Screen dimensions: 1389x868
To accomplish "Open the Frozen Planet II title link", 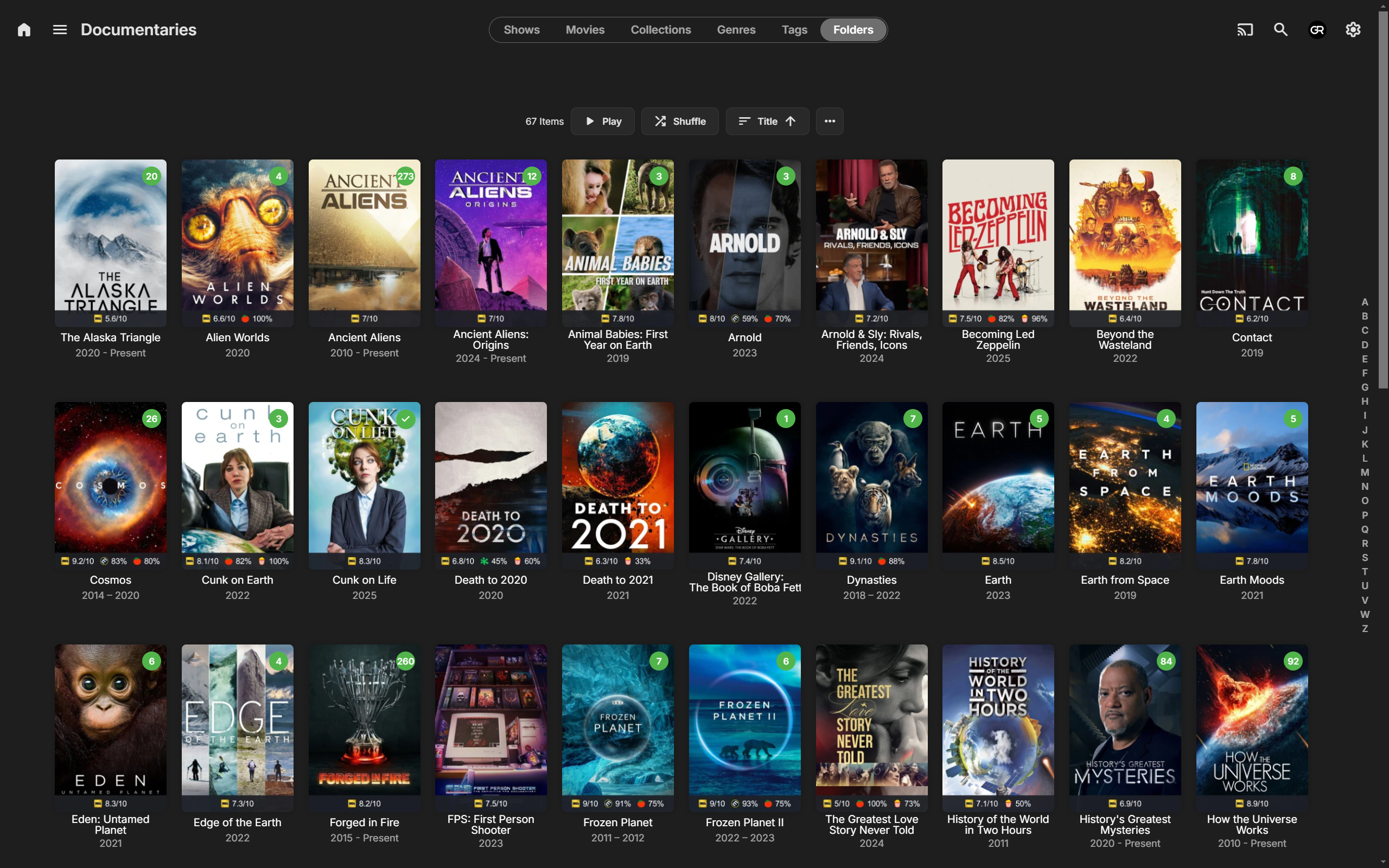I will click(x=744, y=822).
